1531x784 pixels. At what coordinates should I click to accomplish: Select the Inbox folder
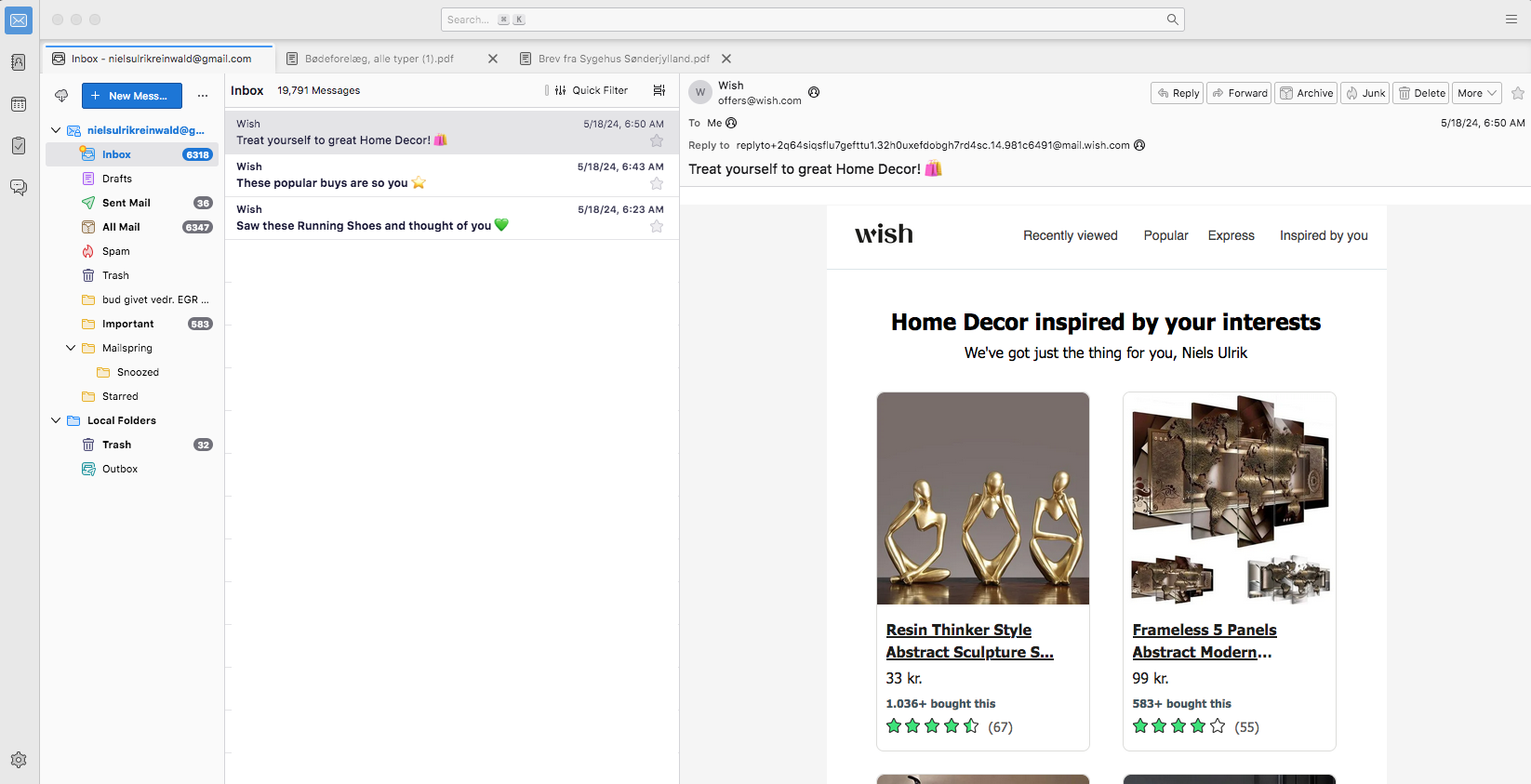pyautogui.click(x=132, y=154)
